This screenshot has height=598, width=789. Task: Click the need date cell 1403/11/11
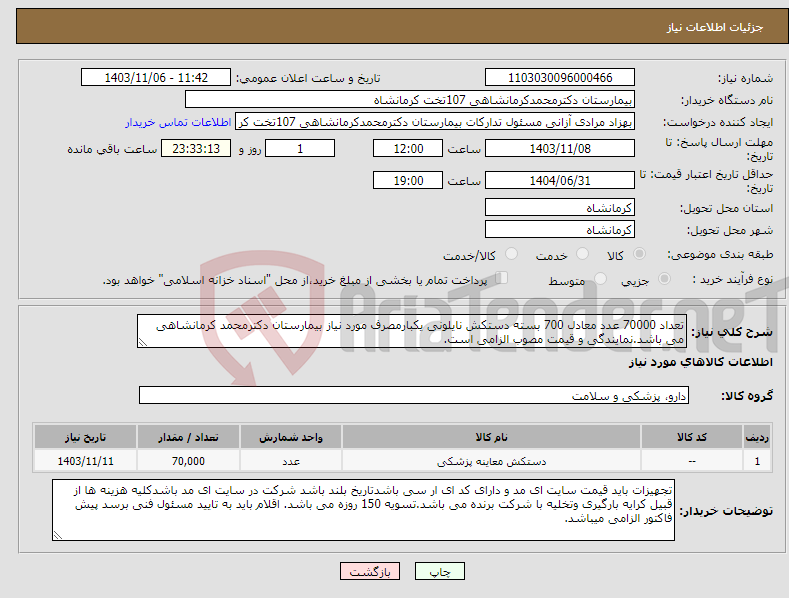[85, 461]
